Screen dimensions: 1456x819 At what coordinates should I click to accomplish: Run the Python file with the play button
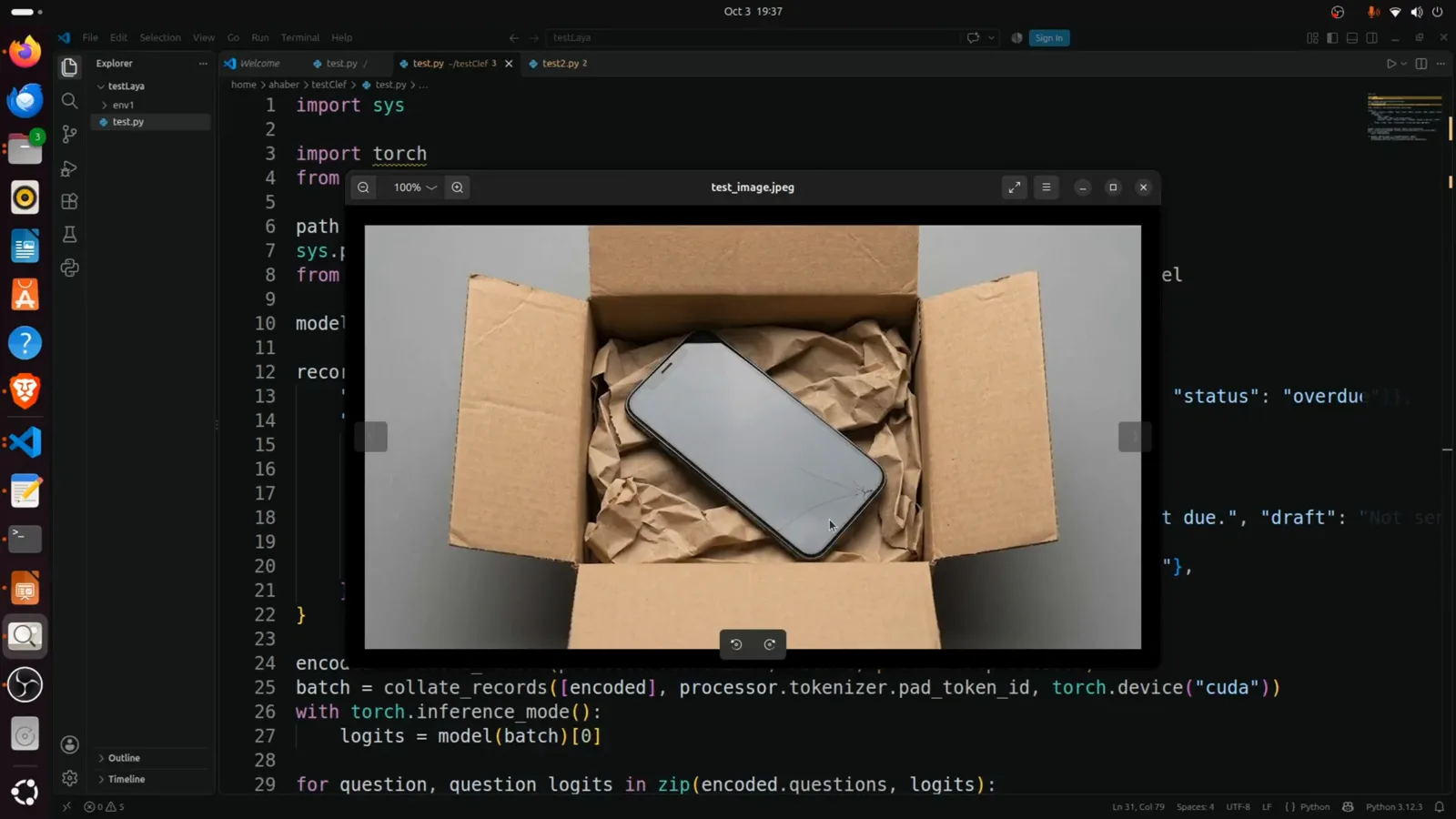pos(1390,64)
